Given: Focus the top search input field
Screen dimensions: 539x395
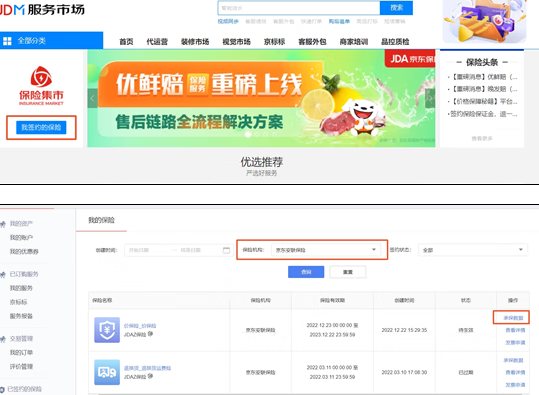Looking at the screenshot, I should [x=299, y=8].
